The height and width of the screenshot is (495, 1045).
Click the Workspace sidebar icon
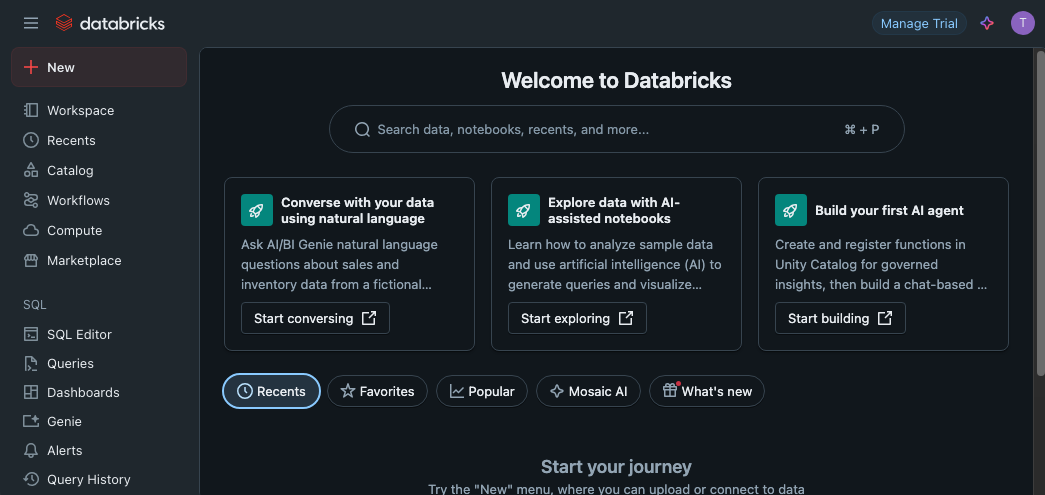(31, 110)
